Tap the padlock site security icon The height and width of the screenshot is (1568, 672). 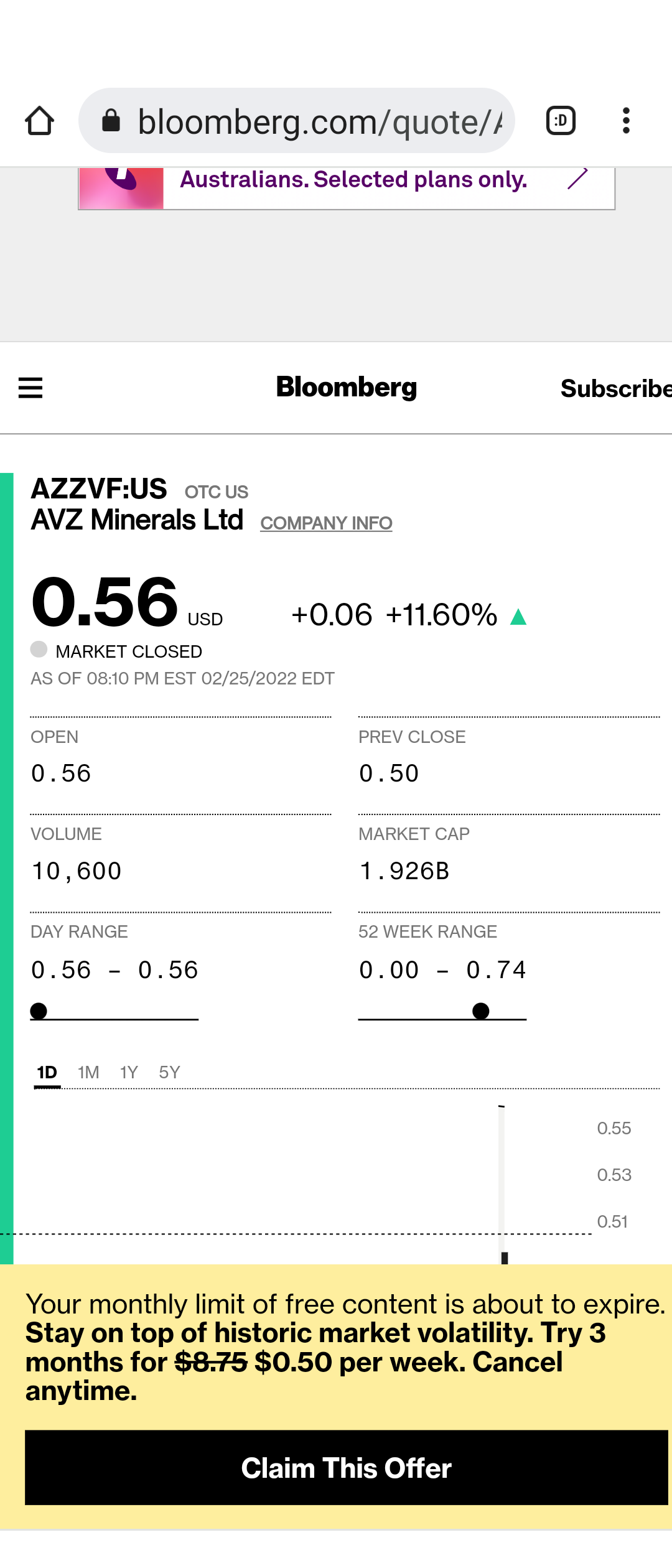[111, 121]
